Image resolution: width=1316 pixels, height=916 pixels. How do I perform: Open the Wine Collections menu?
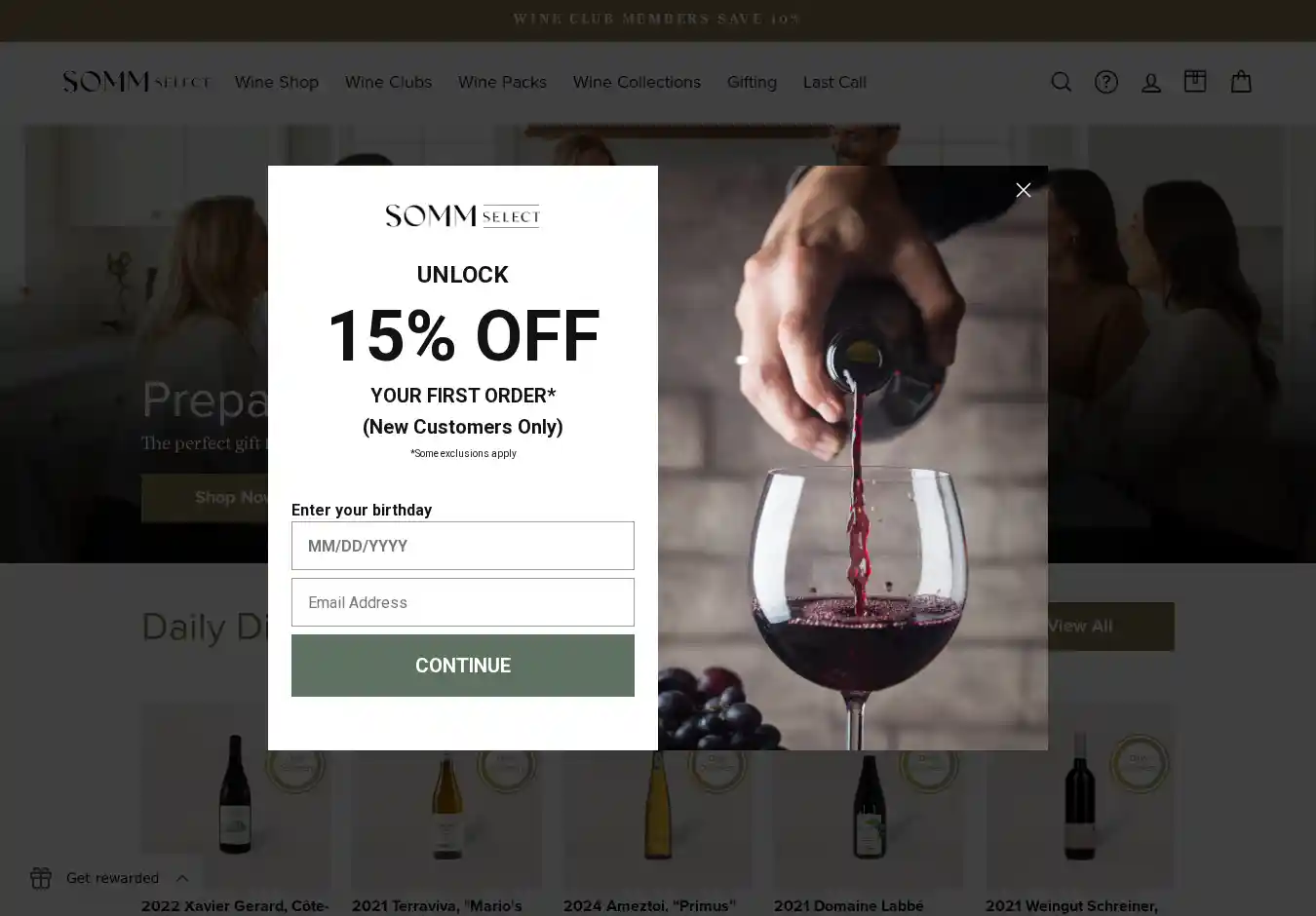pyautogui.click(x=637, y=82)
